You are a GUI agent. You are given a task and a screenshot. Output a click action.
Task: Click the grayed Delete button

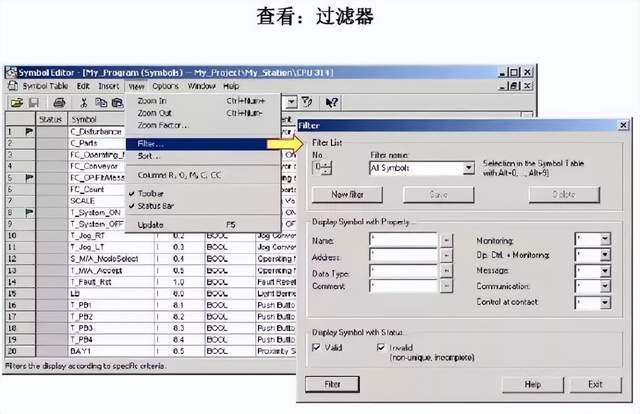pos(564,195)
